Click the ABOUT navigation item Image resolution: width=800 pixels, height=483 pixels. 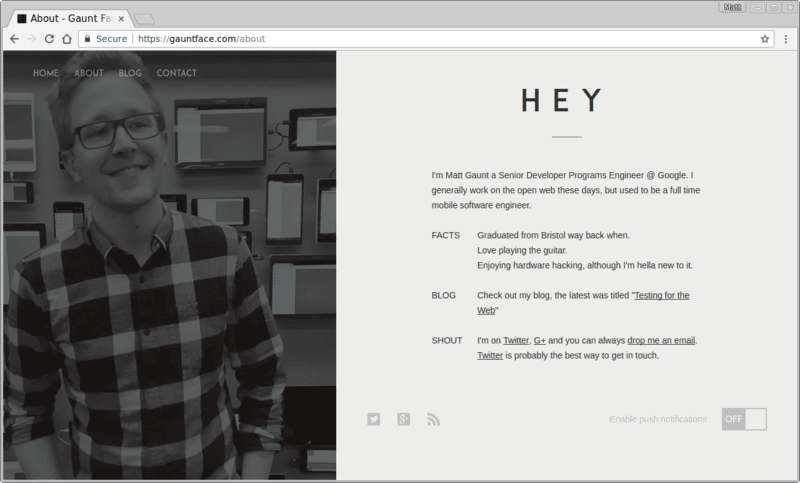click(x=89, y=73)
